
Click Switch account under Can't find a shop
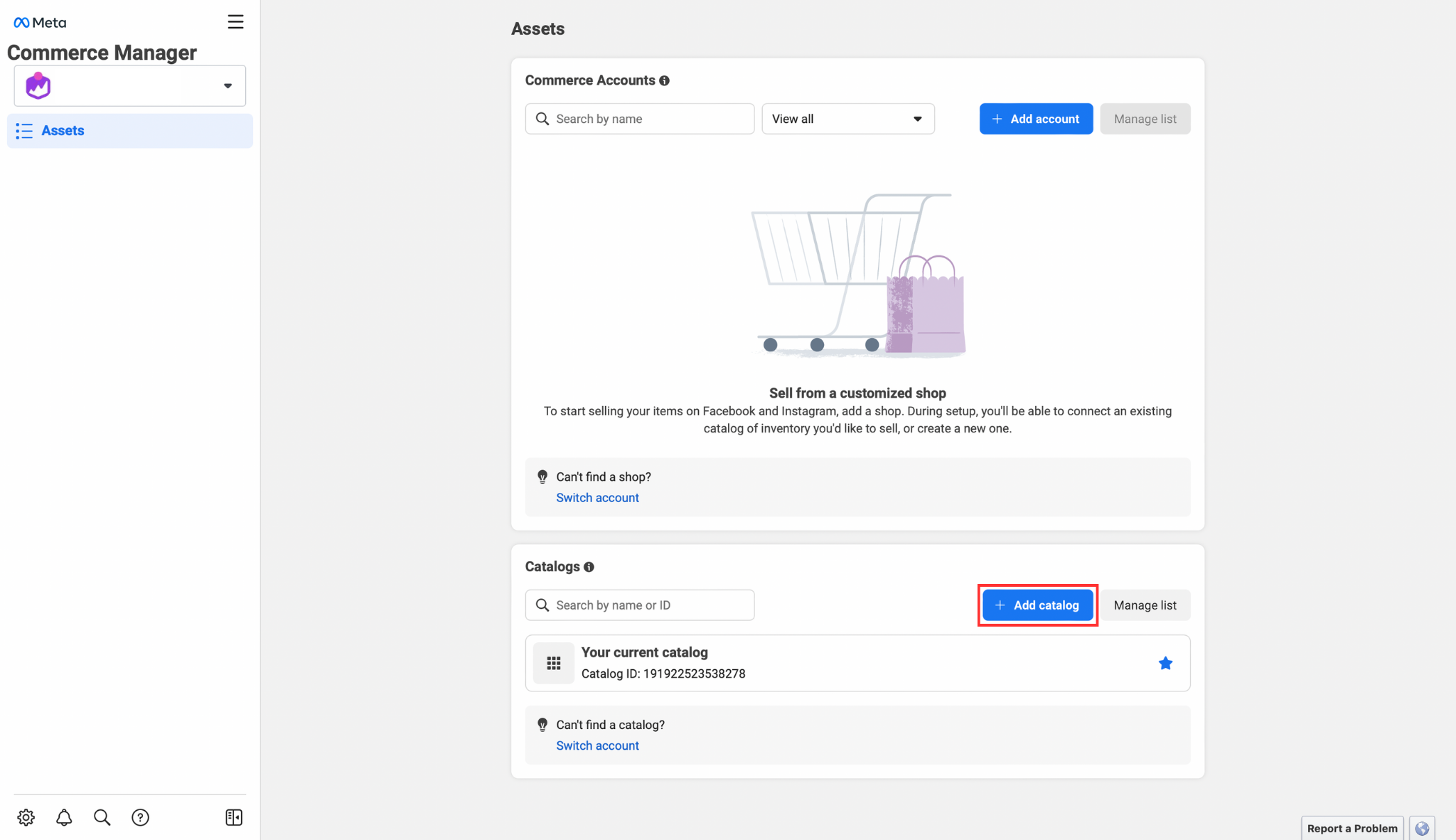coord(597,498)
